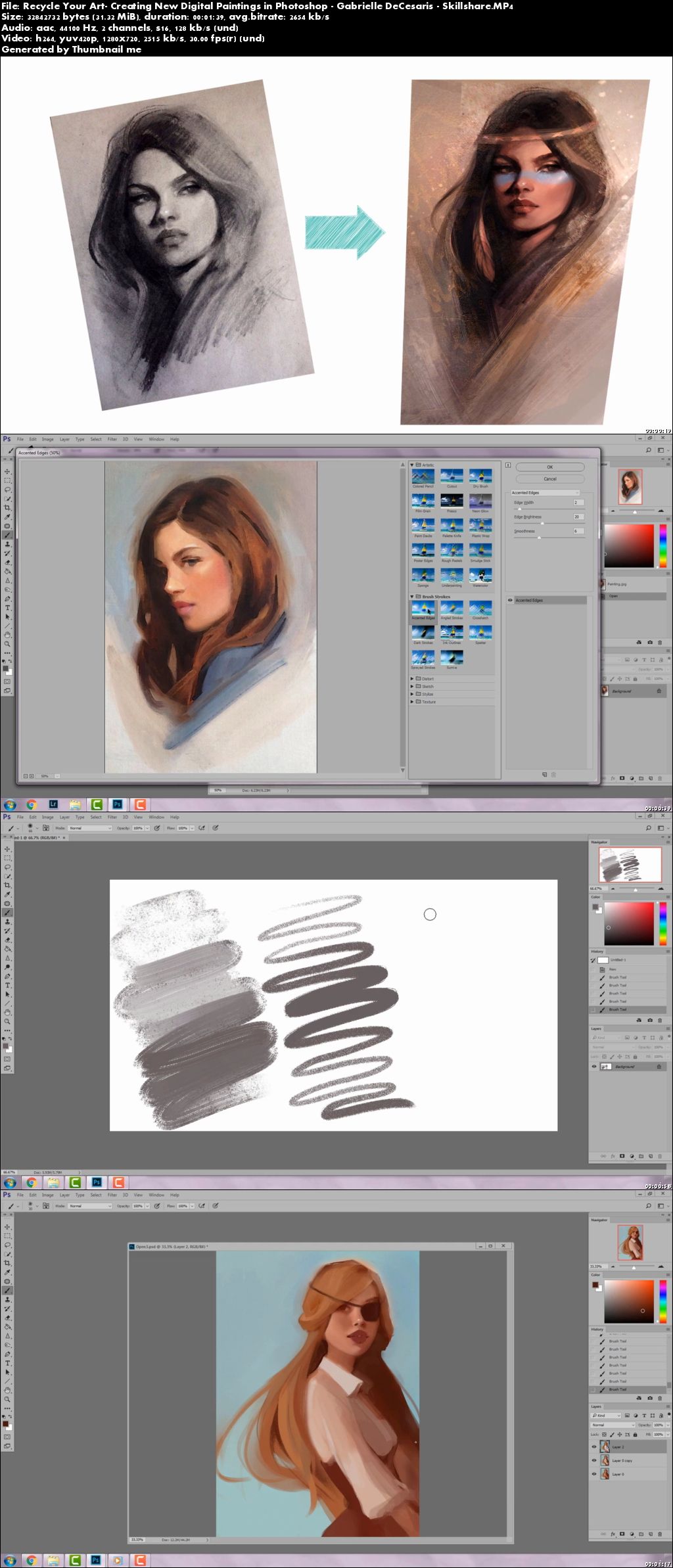The image size is (673, 1568).
Task: Expand the Sketch filter folder
Action: coord(413,686)
